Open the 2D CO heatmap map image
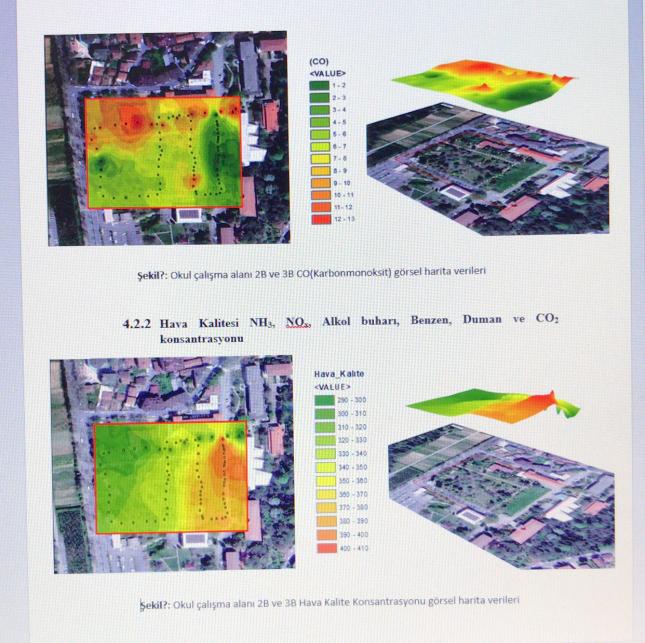Screen dimensions: 645x643 [x=168, y=140]
